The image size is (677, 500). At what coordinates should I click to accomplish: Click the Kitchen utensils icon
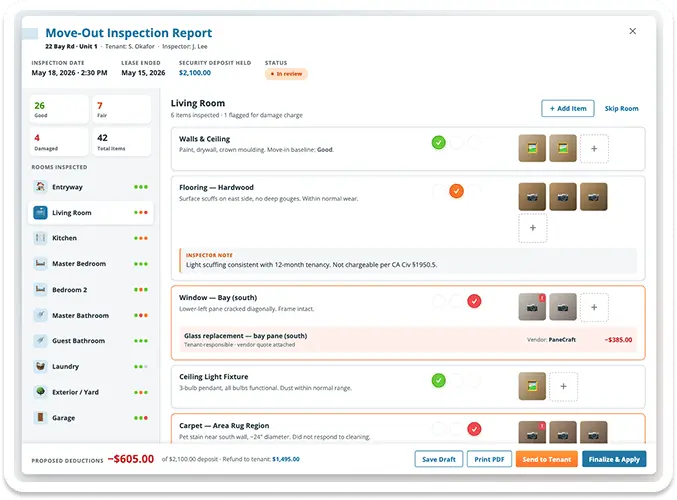[x=40, y=238]
